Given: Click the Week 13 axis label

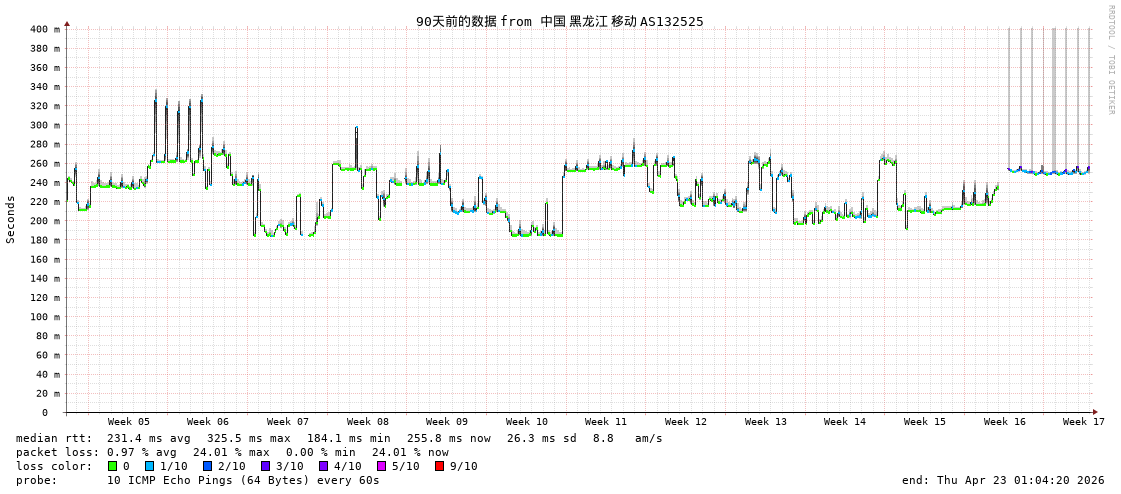Looking at the screenshot, I should (765, 422).
